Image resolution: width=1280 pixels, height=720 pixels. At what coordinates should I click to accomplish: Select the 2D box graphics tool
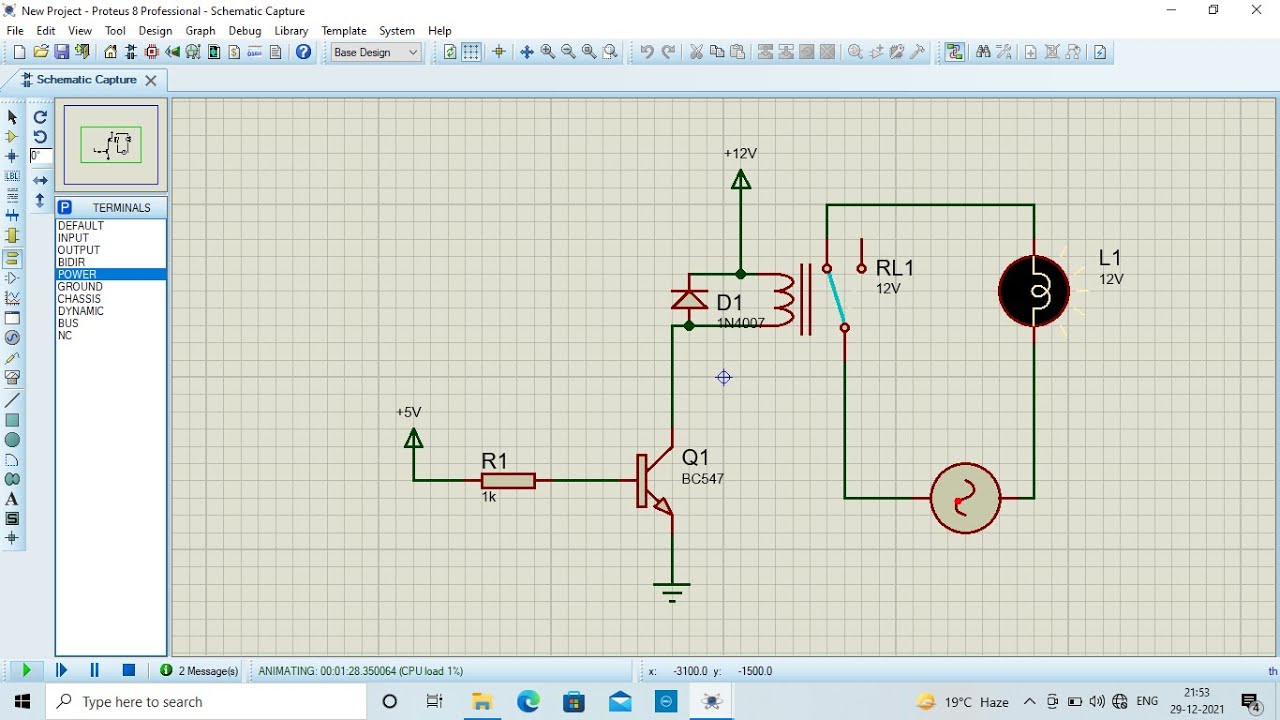tap(12, 420)
